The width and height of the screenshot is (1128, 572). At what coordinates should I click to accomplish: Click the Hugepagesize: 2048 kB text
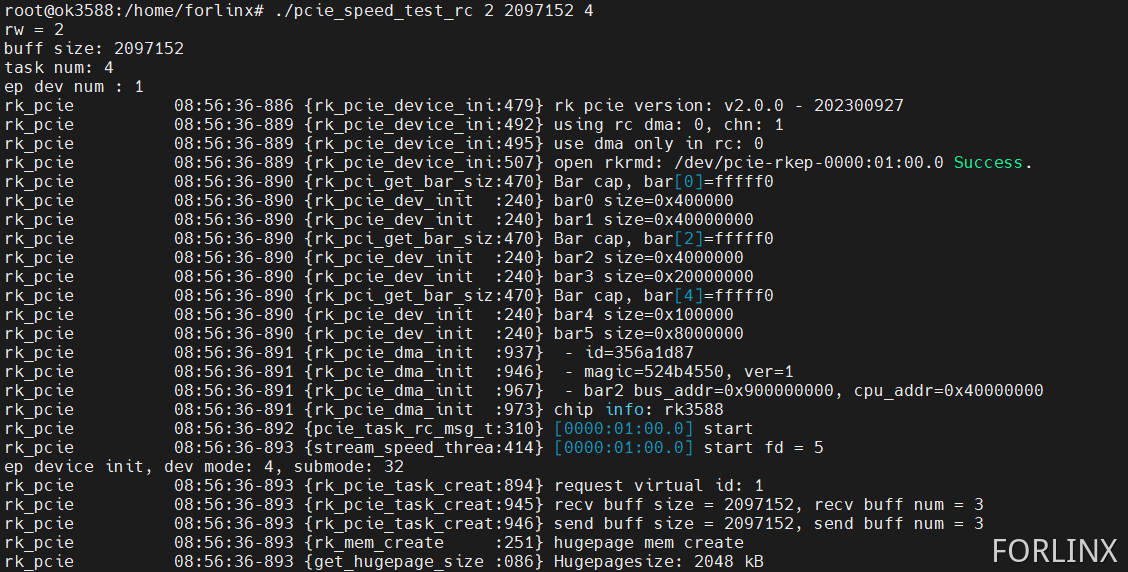[659, 562]
